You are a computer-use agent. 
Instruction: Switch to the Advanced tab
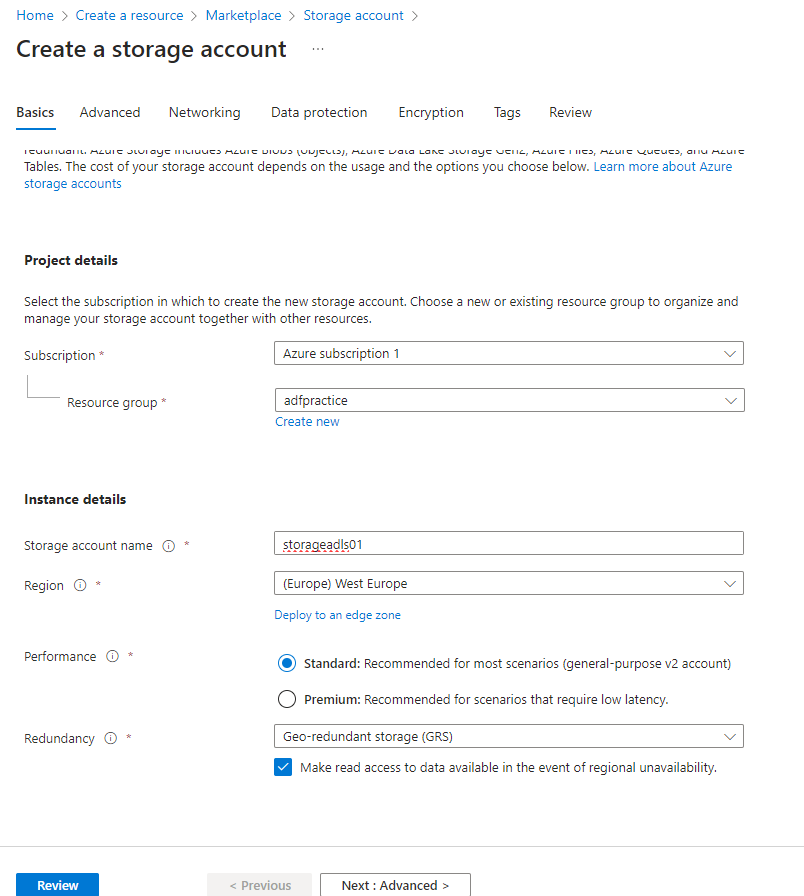(110, 112)
